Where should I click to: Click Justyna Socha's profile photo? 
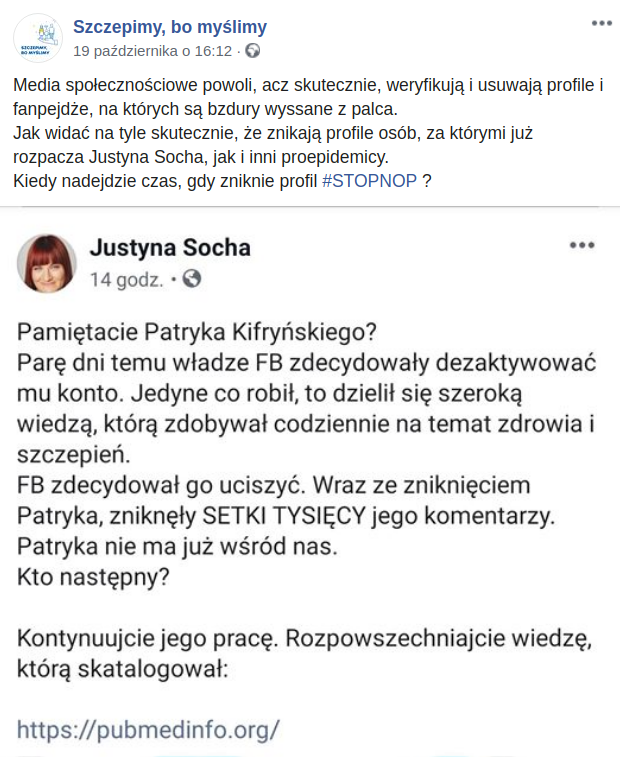coord(47,263)
